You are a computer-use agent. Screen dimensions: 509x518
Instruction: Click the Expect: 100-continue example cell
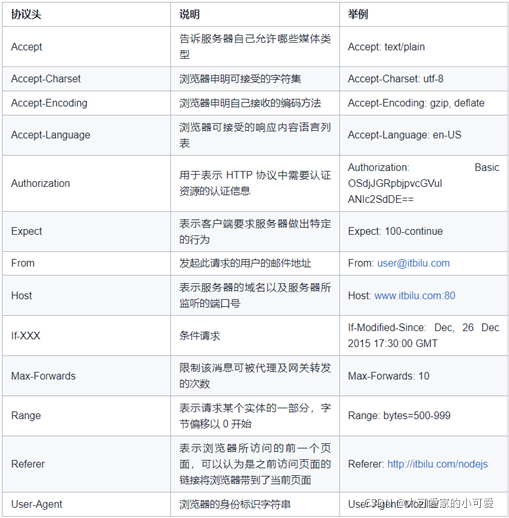pyautogui.click(x=424, y=231)
